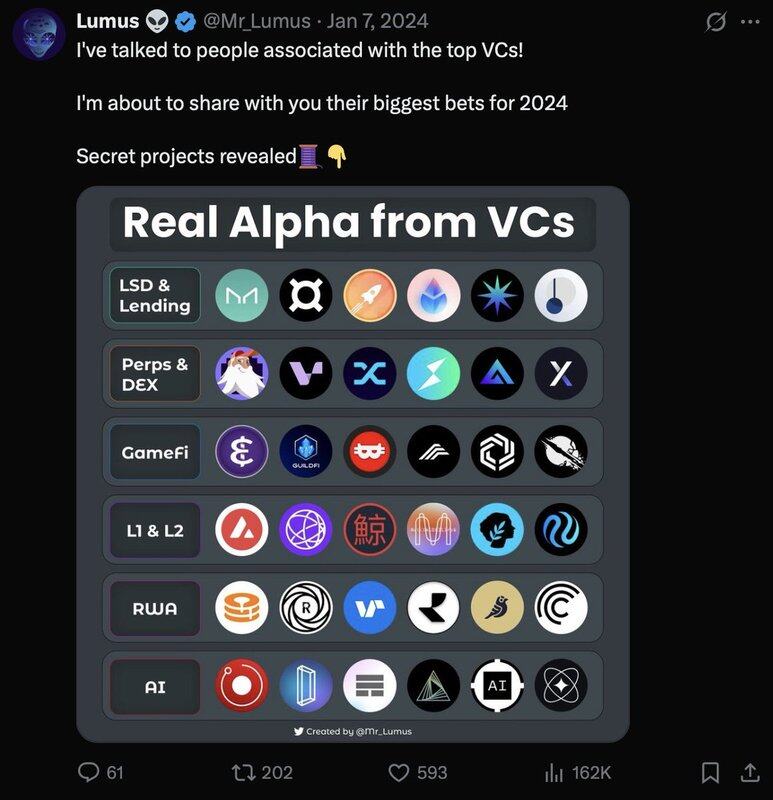This screenshot has width=773, height=800.
Task: Open the post view analytics icon
Action: [x=554, y=772]
